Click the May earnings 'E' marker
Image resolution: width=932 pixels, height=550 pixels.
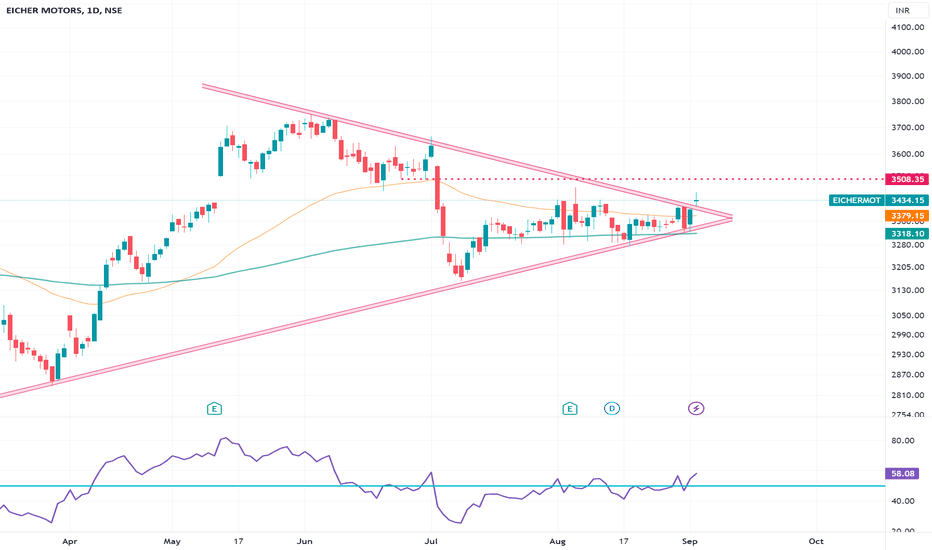pyautogui.click(x=214, y=408)
